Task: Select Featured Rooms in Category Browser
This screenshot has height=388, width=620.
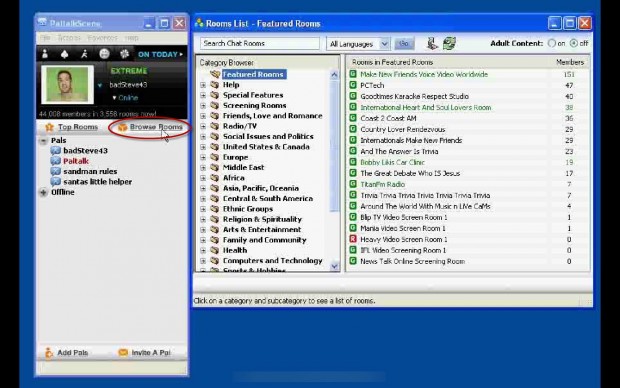Action: coord(253,74)
